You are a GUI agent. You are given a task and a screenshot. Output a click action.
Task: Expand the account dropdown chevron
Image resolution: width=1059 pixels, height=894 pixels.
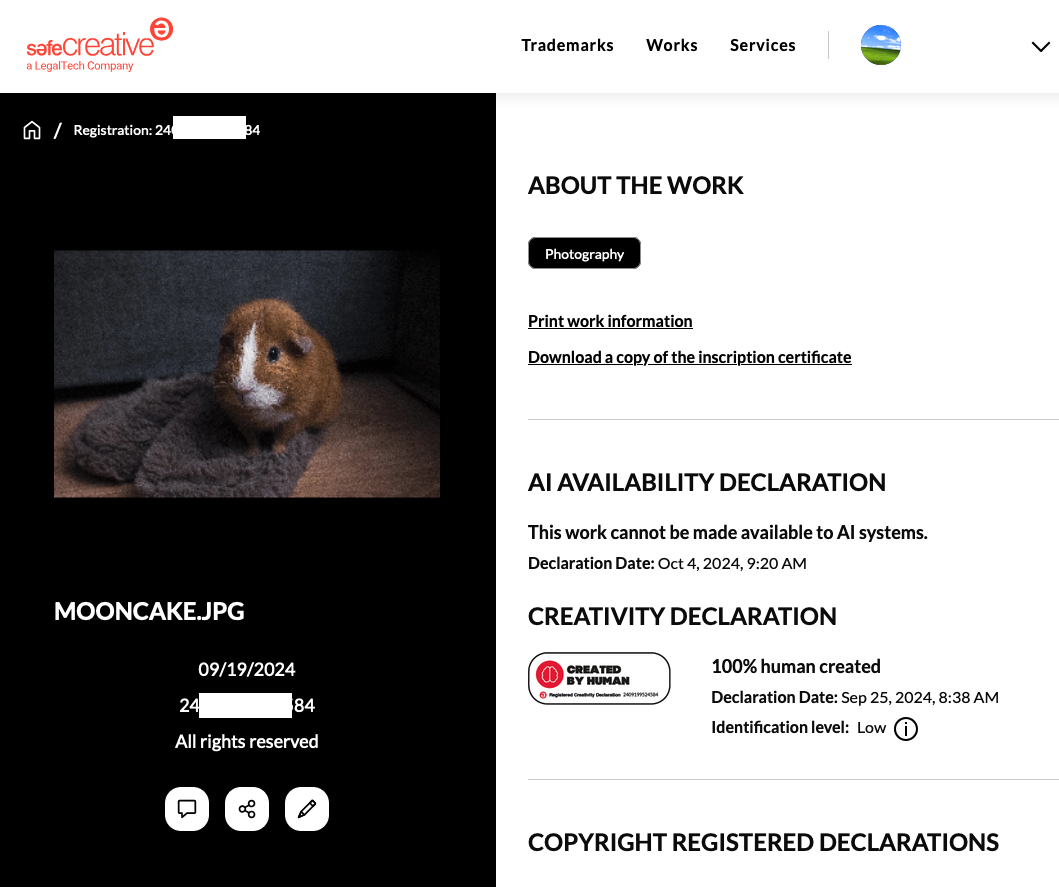coord(1040,46)
